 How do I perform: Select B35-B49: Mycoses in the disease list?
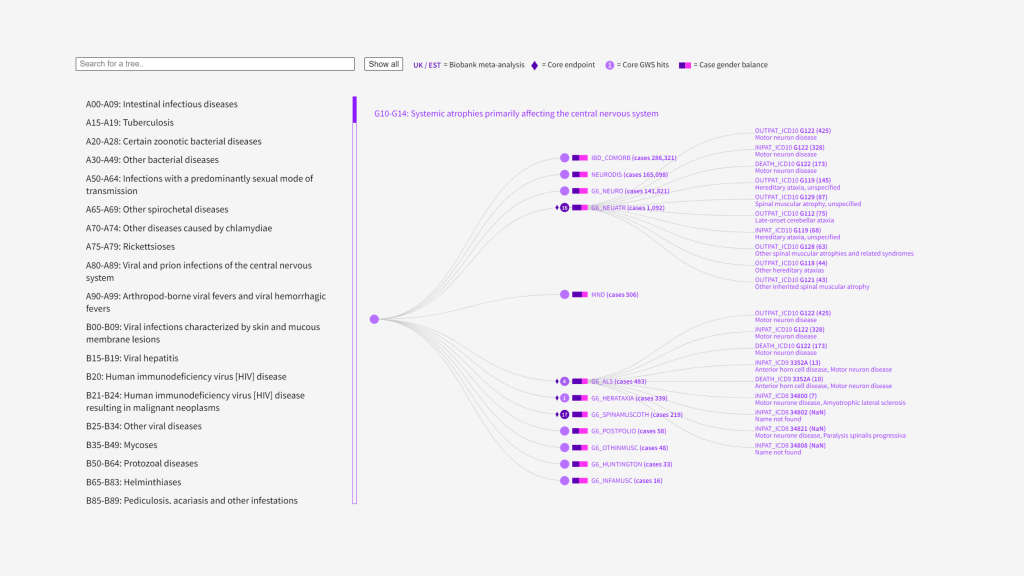tap(129, 445)
